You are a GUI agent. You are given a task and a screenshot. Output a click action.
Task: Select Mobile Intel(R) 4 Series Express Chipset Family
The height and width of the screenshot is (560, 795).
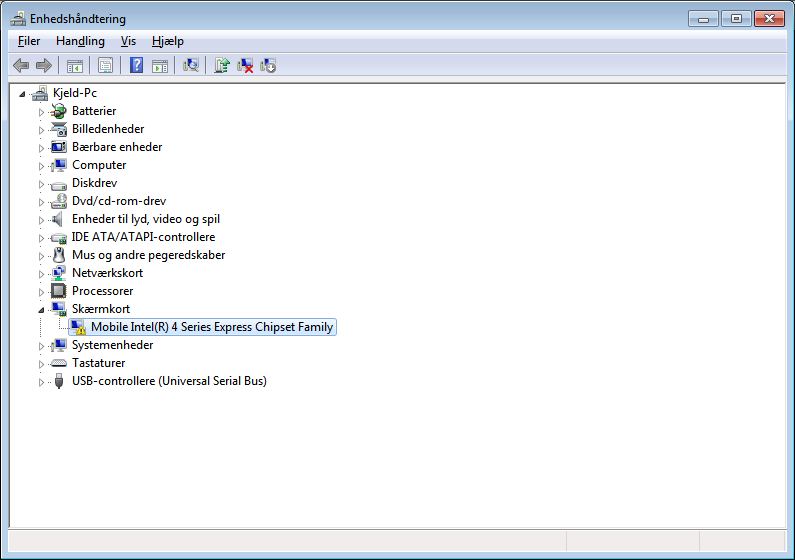(212, 327)
